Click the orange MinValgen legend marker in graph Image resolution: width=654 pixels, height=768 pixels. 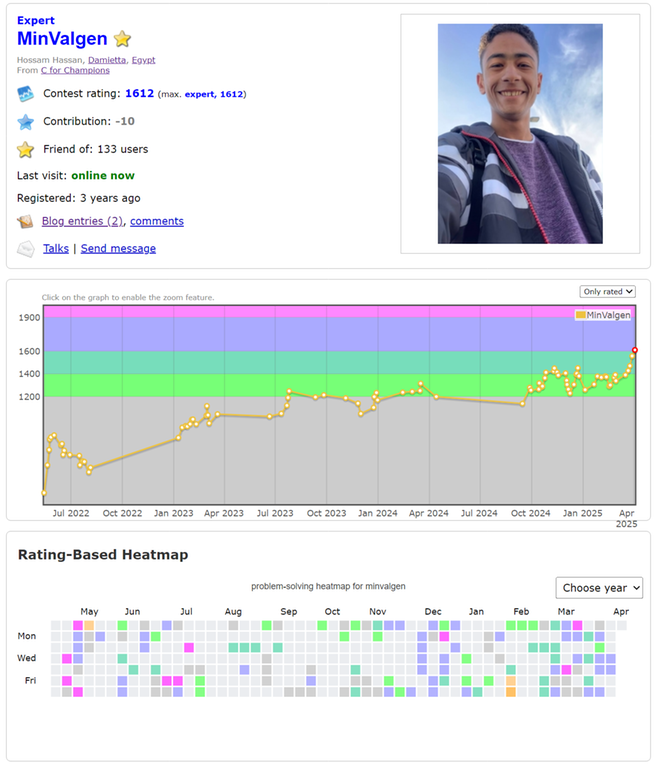point(580,315)
